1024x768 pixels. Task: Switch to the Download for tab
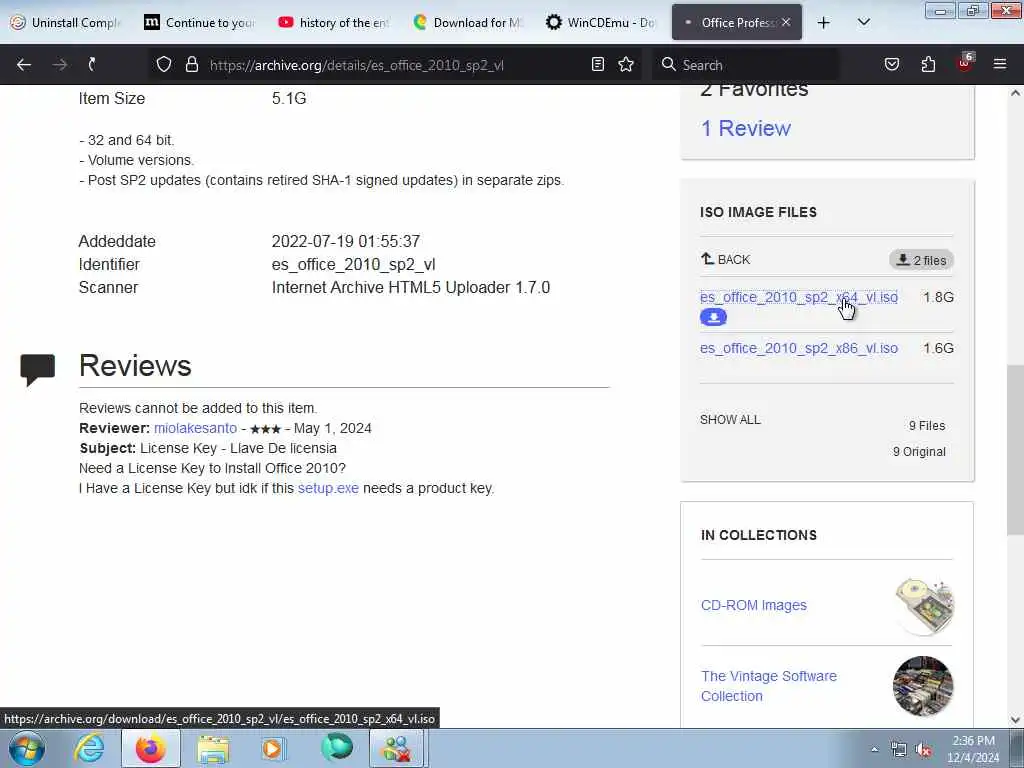(x=468, y=23)
